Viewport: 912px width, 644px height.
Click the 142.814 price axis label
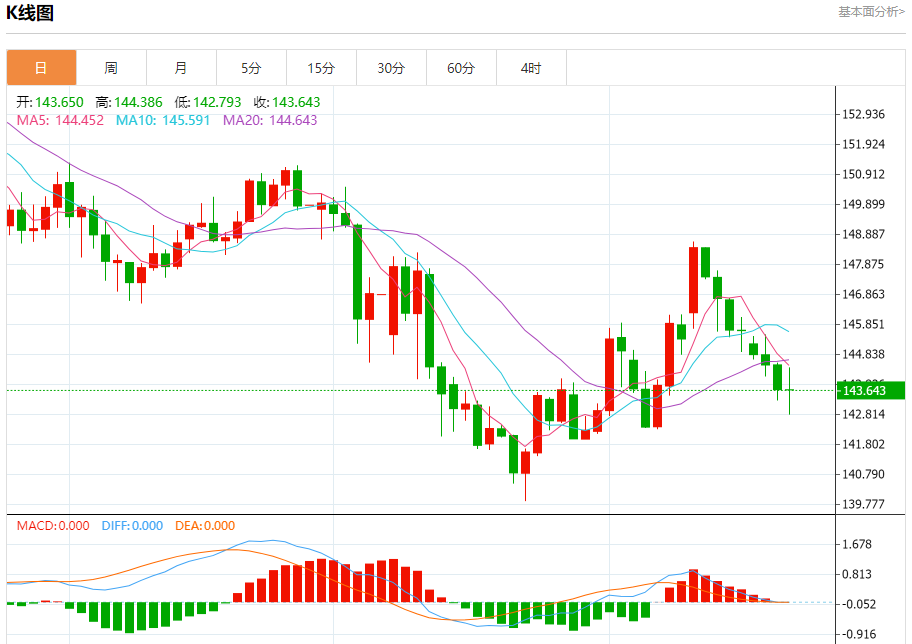[x=864, y=414]
